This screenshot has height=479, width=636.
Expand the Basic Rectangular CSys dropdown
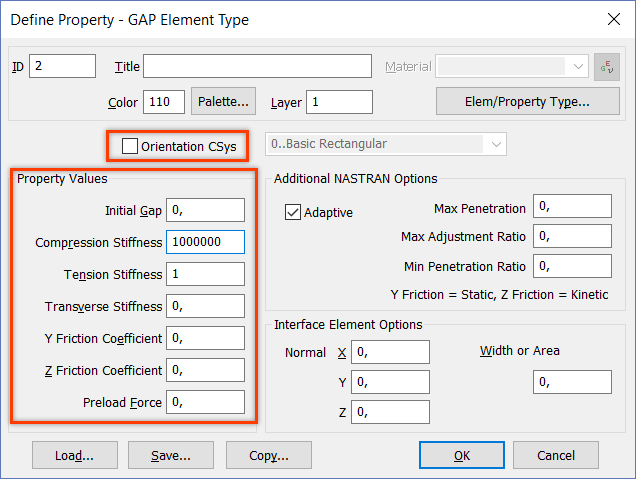386,144
